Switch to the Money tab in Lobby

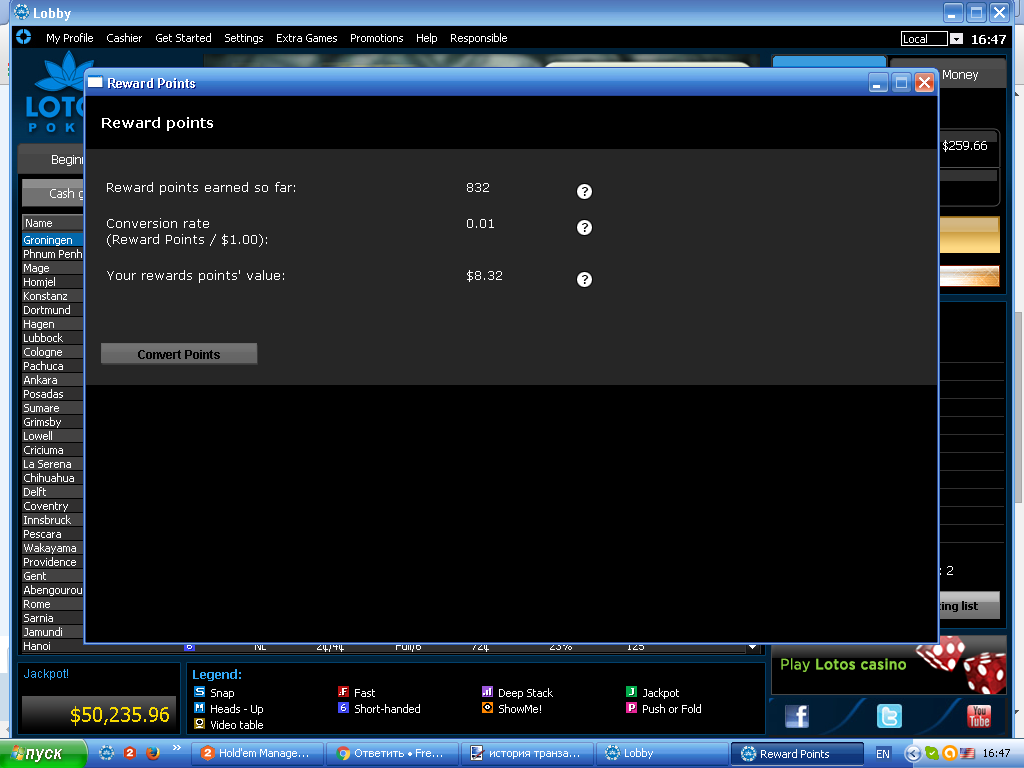(x=960, y=74)
